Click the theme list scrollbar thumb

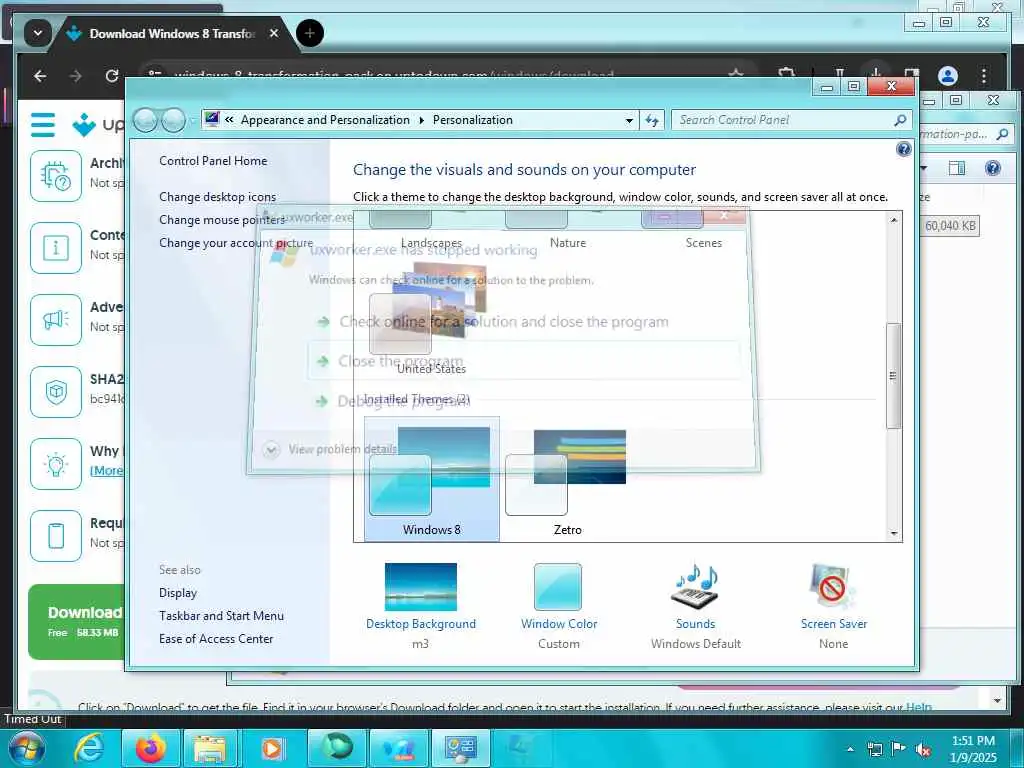tap(893, 376)
